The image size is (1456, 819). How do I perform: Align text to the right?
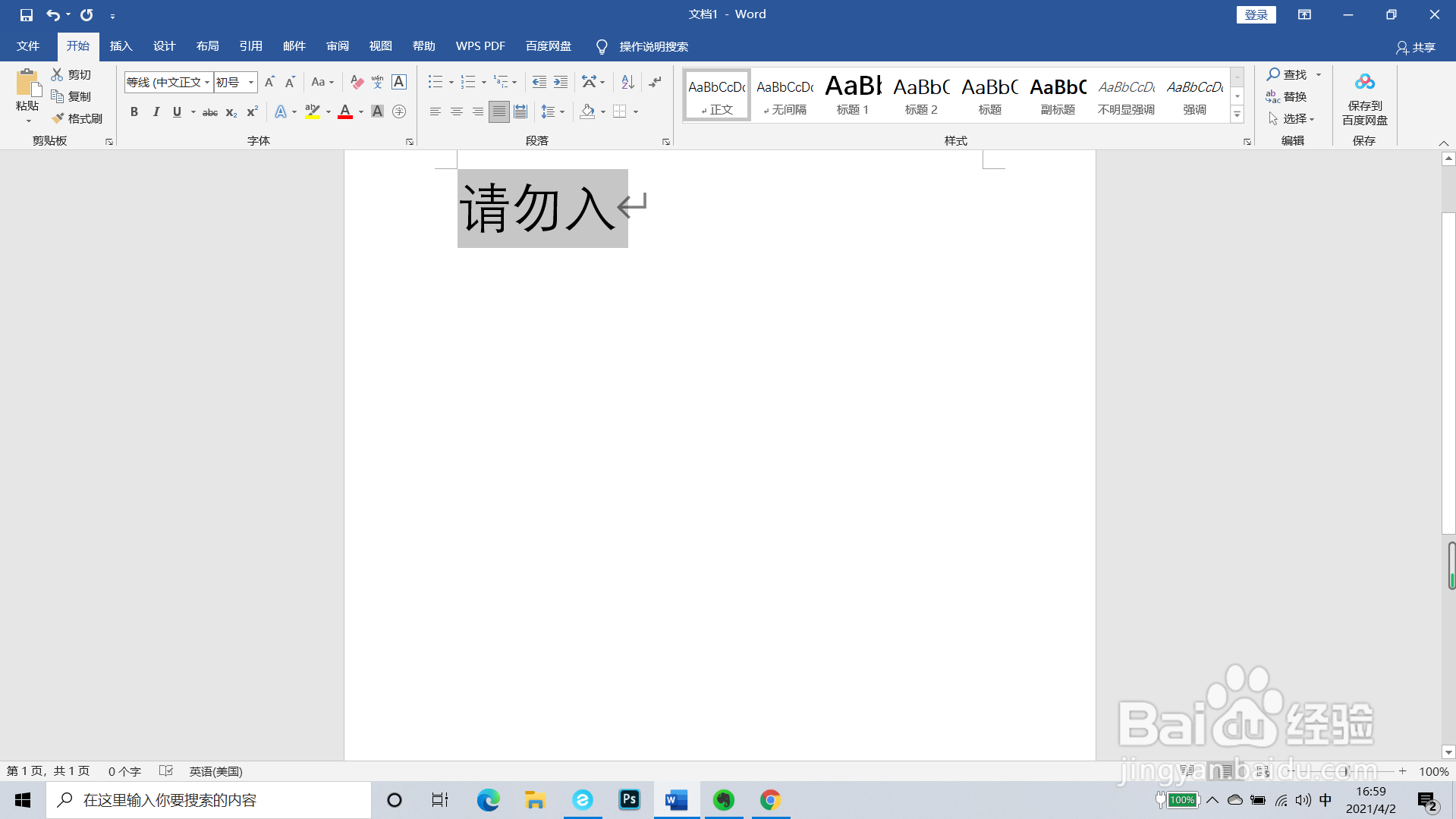(x=478, y=111)
